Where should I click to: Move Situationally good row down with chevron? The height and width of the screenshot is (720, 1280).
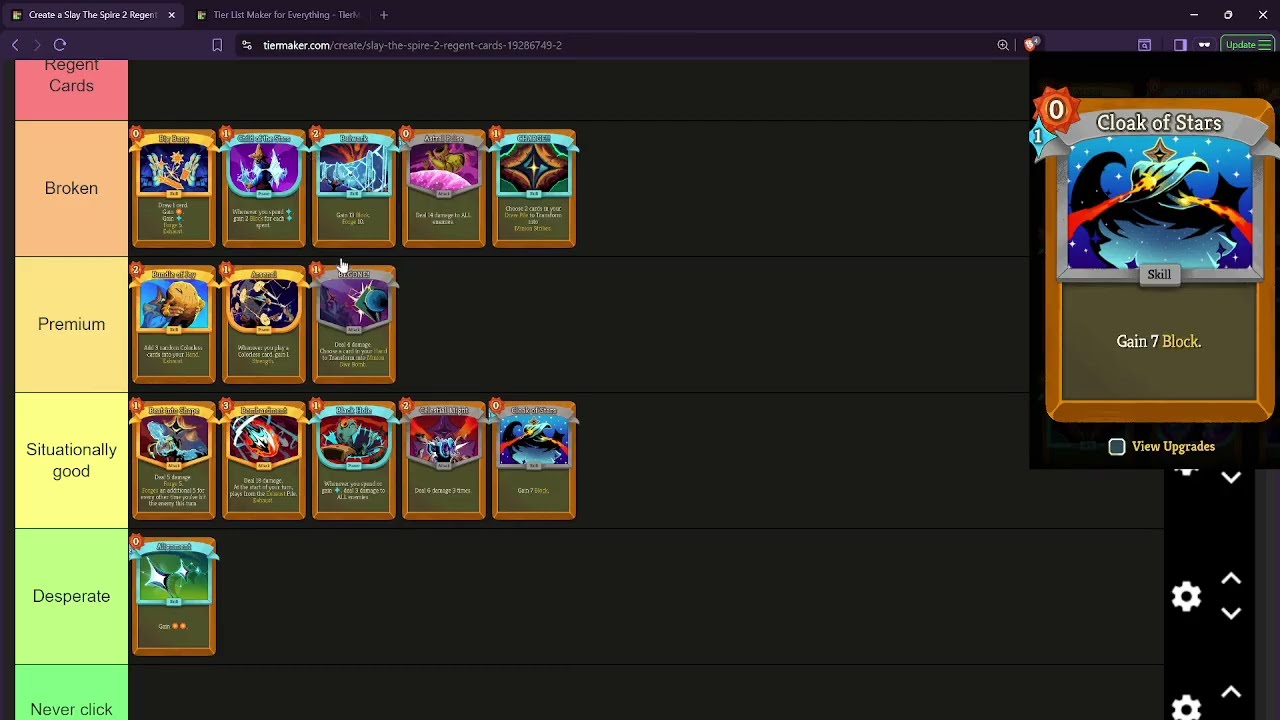click(x=1231, y=478)
